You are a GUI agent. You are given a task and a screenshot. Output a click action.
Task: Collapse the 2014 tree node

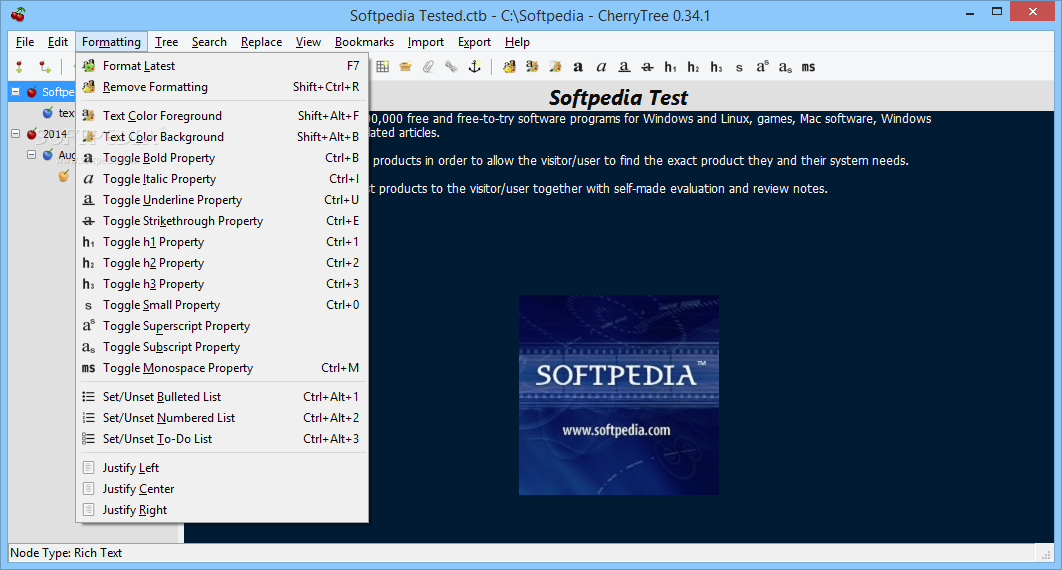click(x=15, y=134)
